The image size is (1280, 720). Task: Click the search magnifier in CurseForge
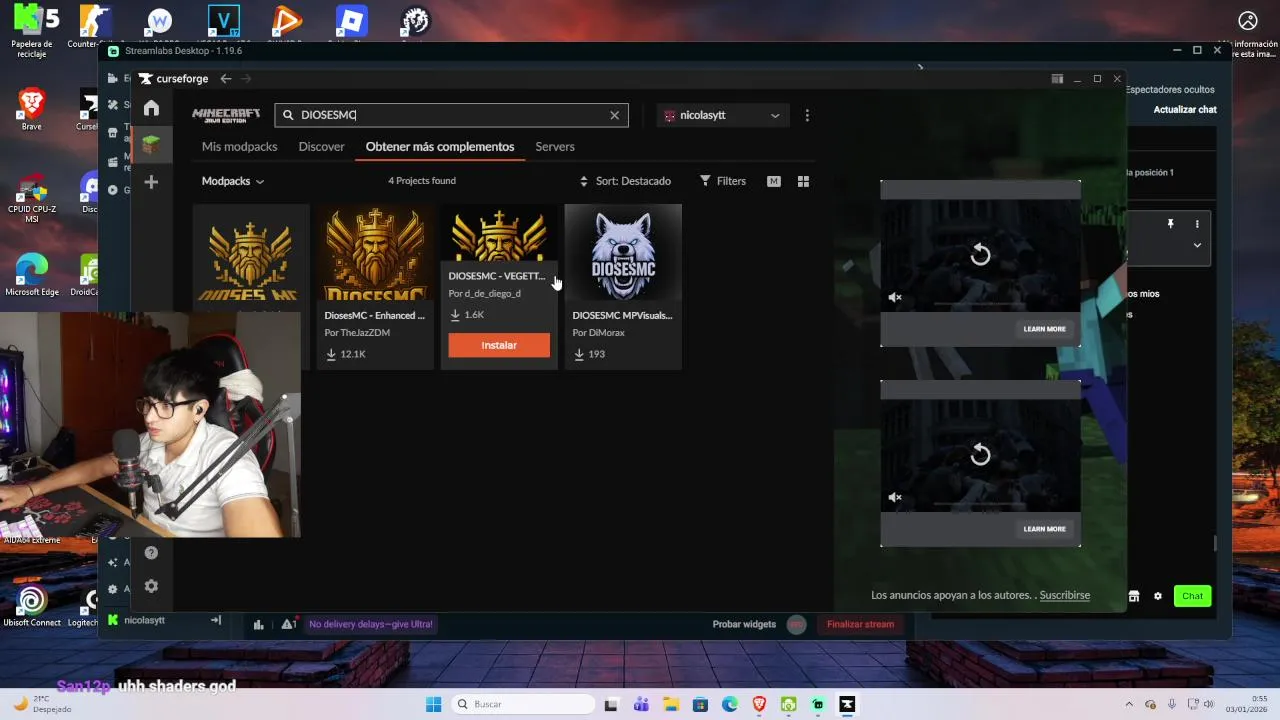click(289, 115)
